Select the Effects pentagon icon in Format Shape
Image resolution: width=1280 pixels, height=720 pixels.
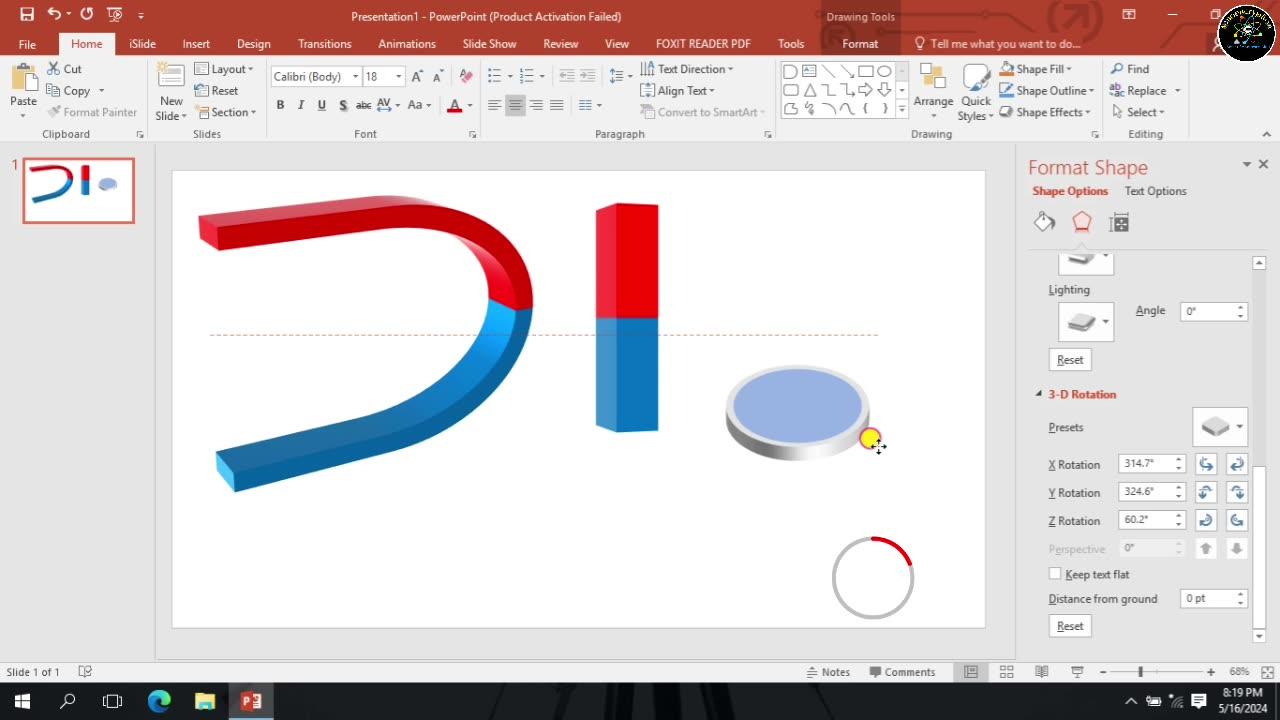point(1081,221)
